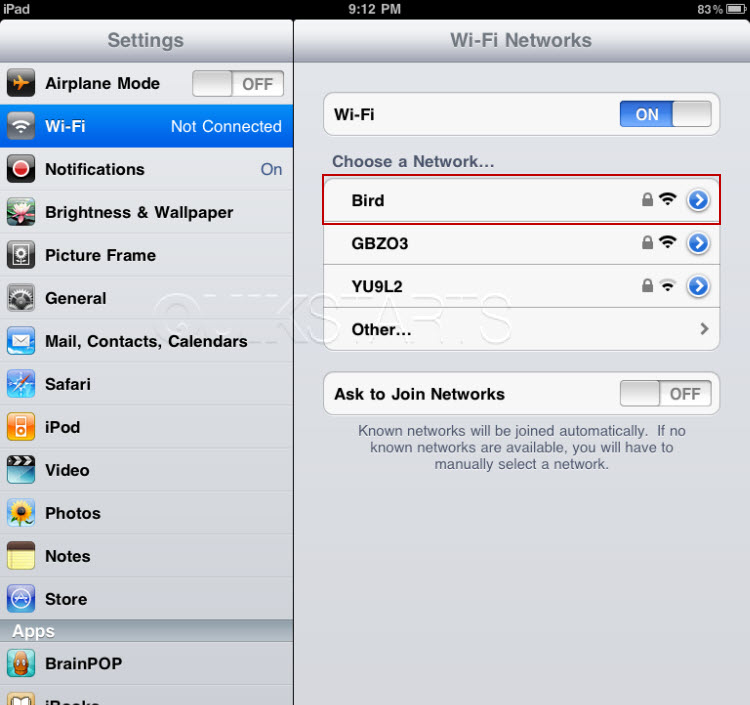This screenshot has height=705, width=750.
Task: Open the Store settings row
Action: coord(146,599)
